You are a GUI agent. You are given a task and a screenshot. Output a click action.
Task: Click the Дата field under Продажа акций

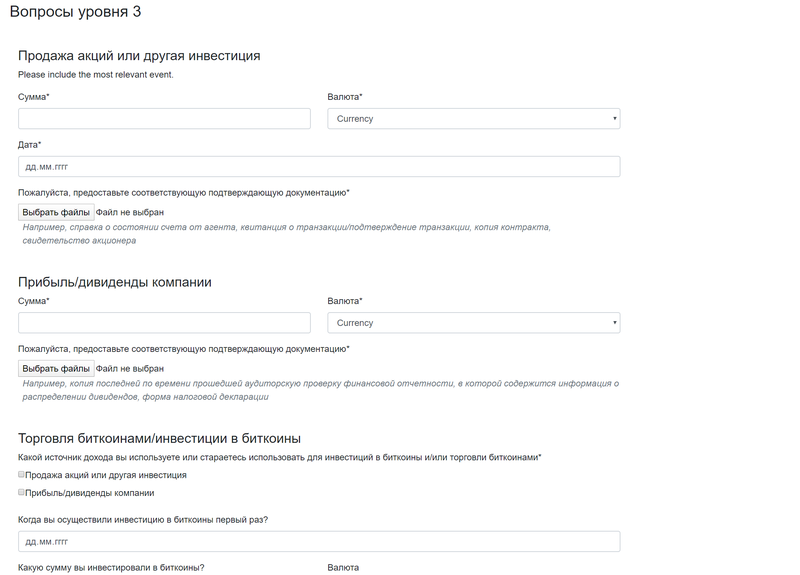pyautogui.click(x=319, y=166)
